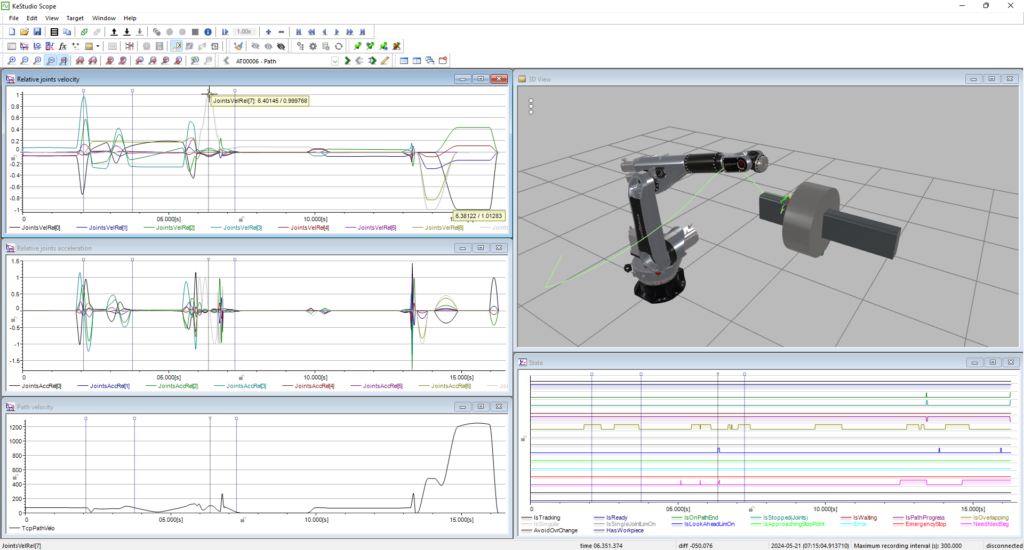This screenshot has height=550, width=1024.
Task: Click the fx formula icon
Action: coord(63,46)
